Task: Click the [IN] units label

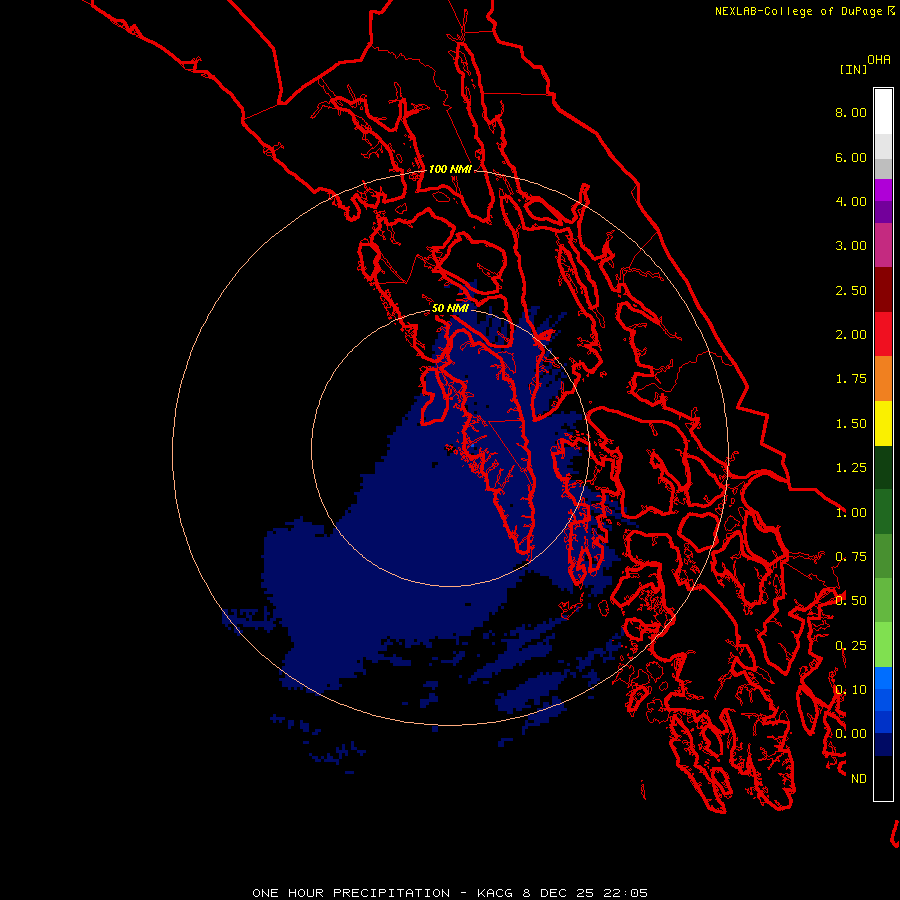Action: [x=853, y=69]
